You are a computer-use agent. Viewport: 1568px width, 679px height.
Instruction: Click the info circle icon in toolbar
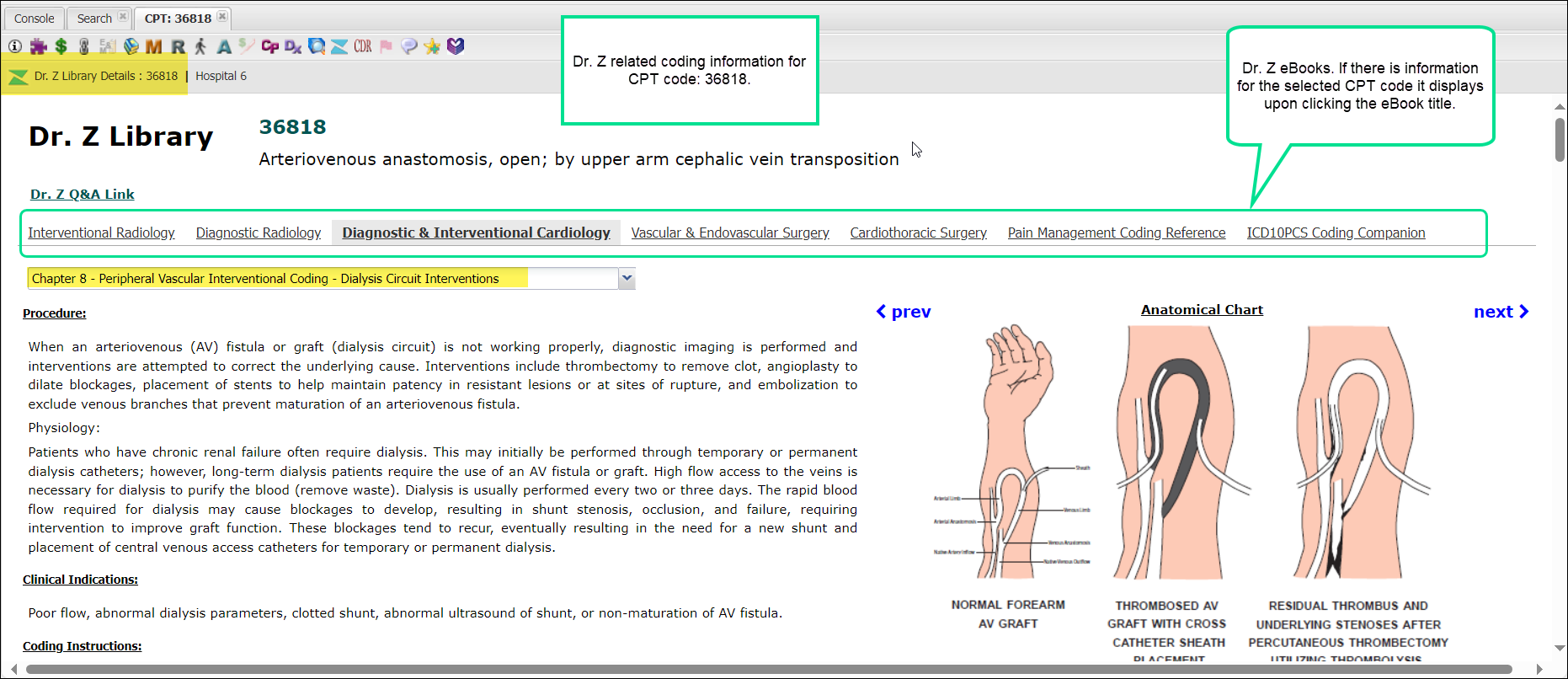15,46
